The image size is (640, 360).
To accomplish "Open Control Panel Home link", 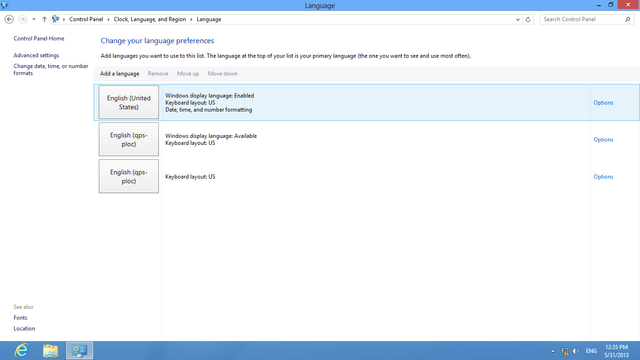I will click(39, 38).
